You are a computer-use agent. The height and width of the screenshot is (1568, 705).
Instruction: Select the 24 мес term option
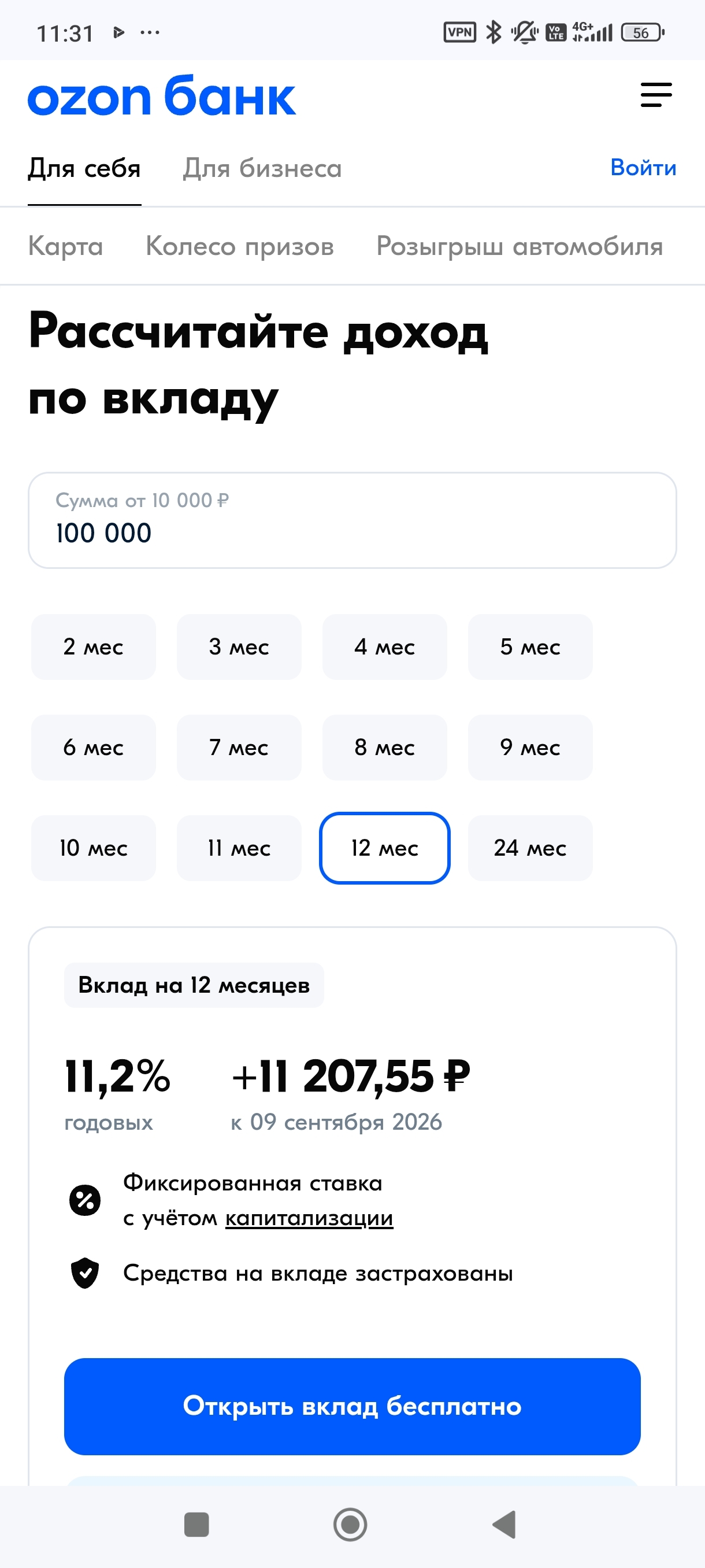click(530, 848)
